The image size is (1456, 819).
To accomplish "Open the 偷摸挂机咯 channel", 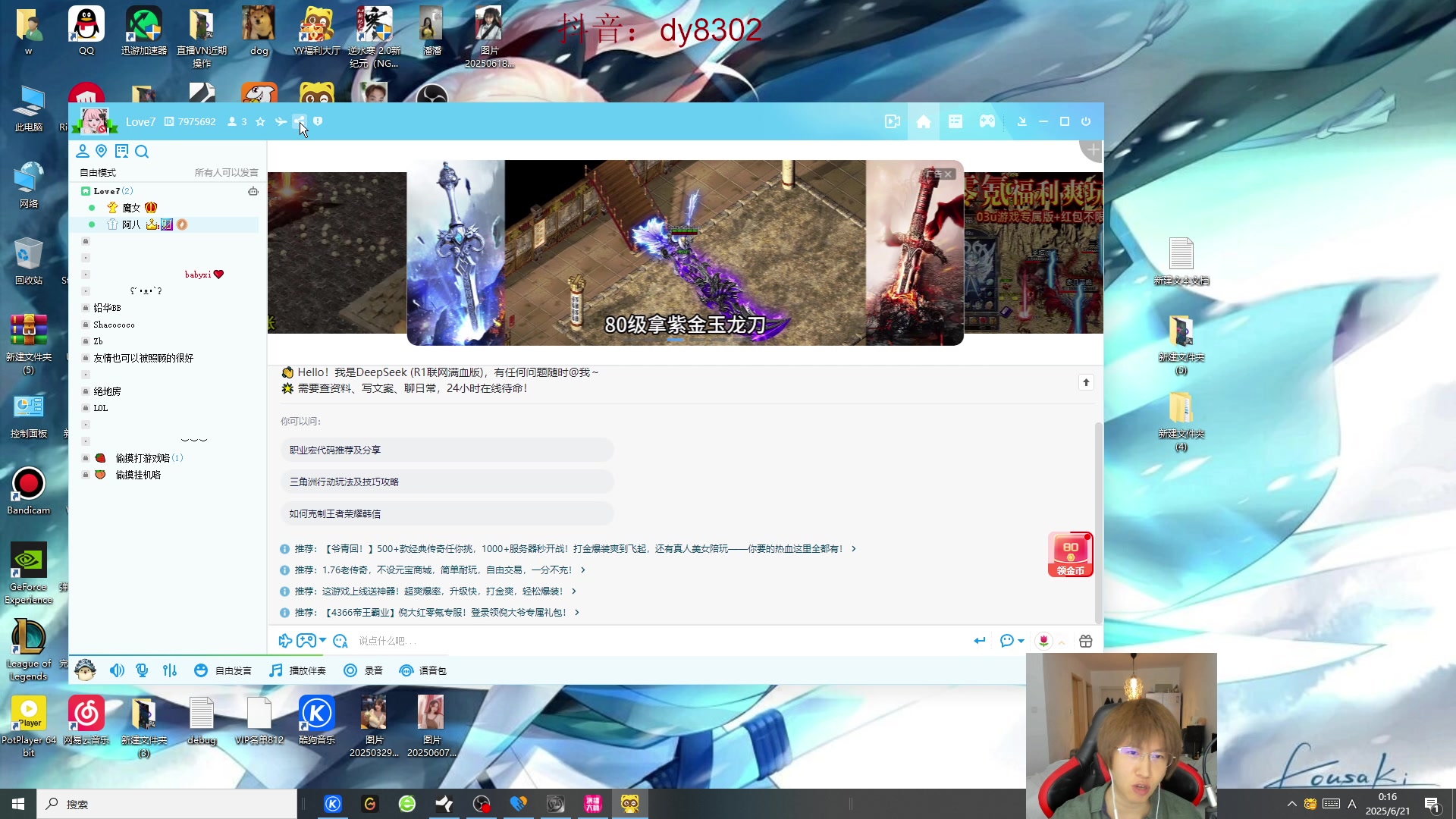I will [138, 475].
